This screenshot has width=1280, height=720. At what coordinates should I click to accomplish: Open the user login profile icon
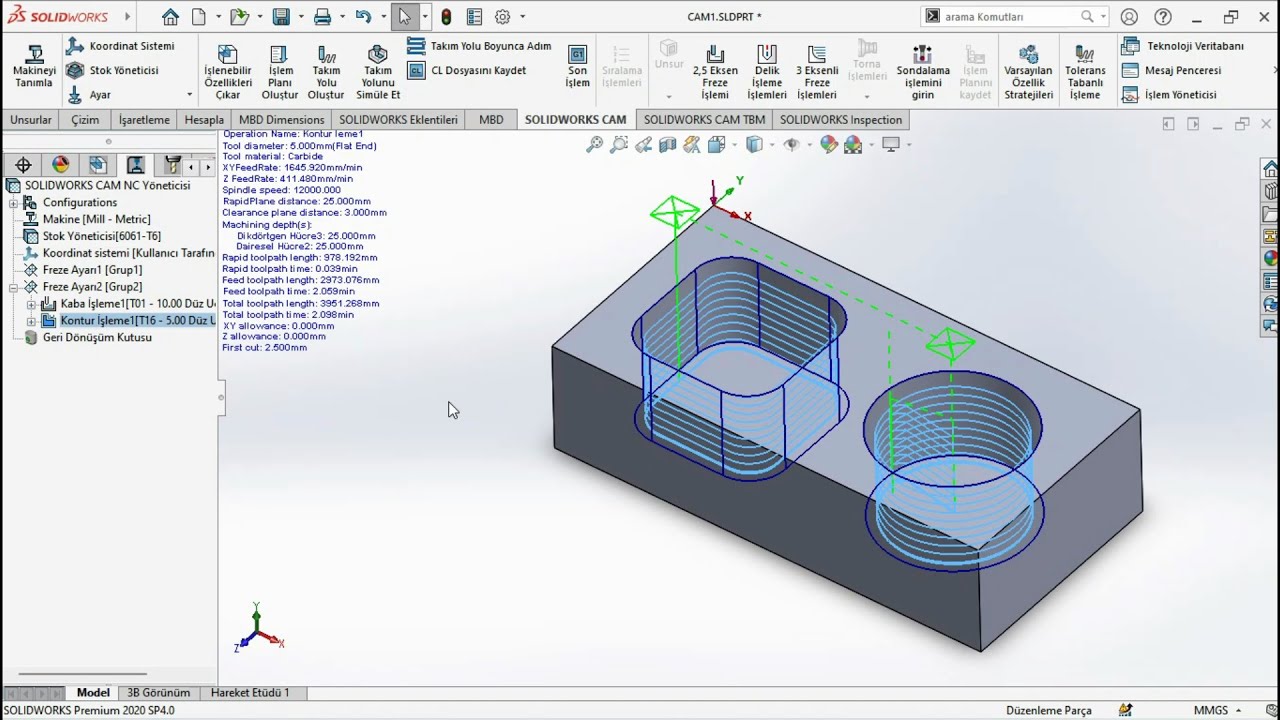1129,17
